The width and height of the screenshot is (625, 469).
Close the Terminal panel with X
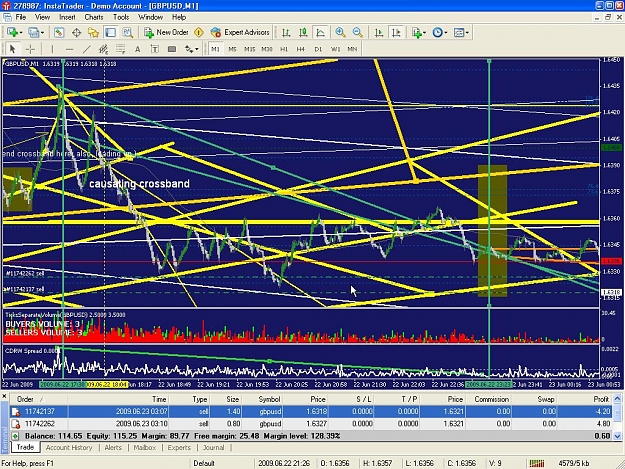point(4,396)
